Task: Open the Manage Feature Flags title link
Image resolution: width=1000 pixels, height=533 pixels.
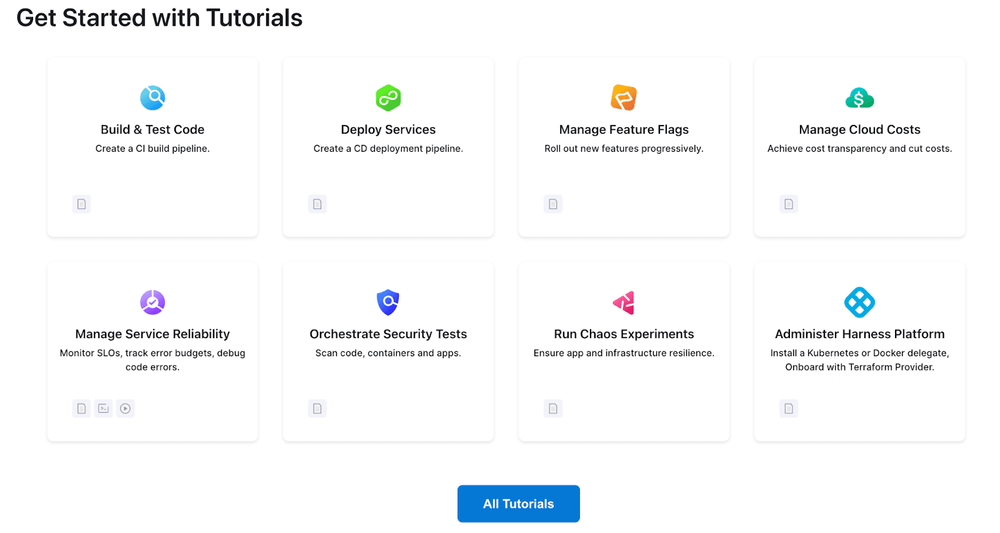Action: (623, 129)
